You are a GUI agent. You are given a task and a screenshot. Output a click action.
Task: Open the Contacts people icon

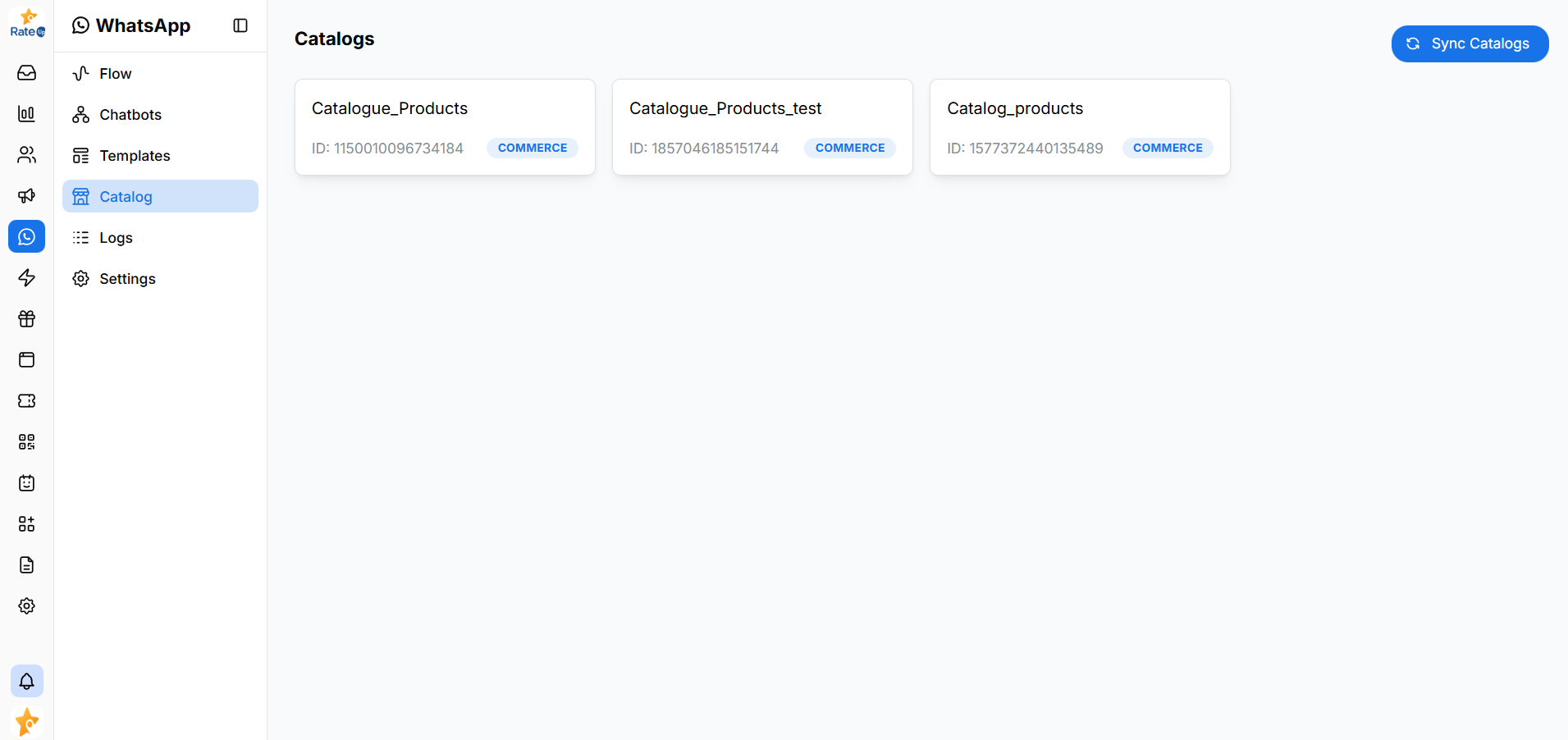pyautogui.click(x=26, y=154)
